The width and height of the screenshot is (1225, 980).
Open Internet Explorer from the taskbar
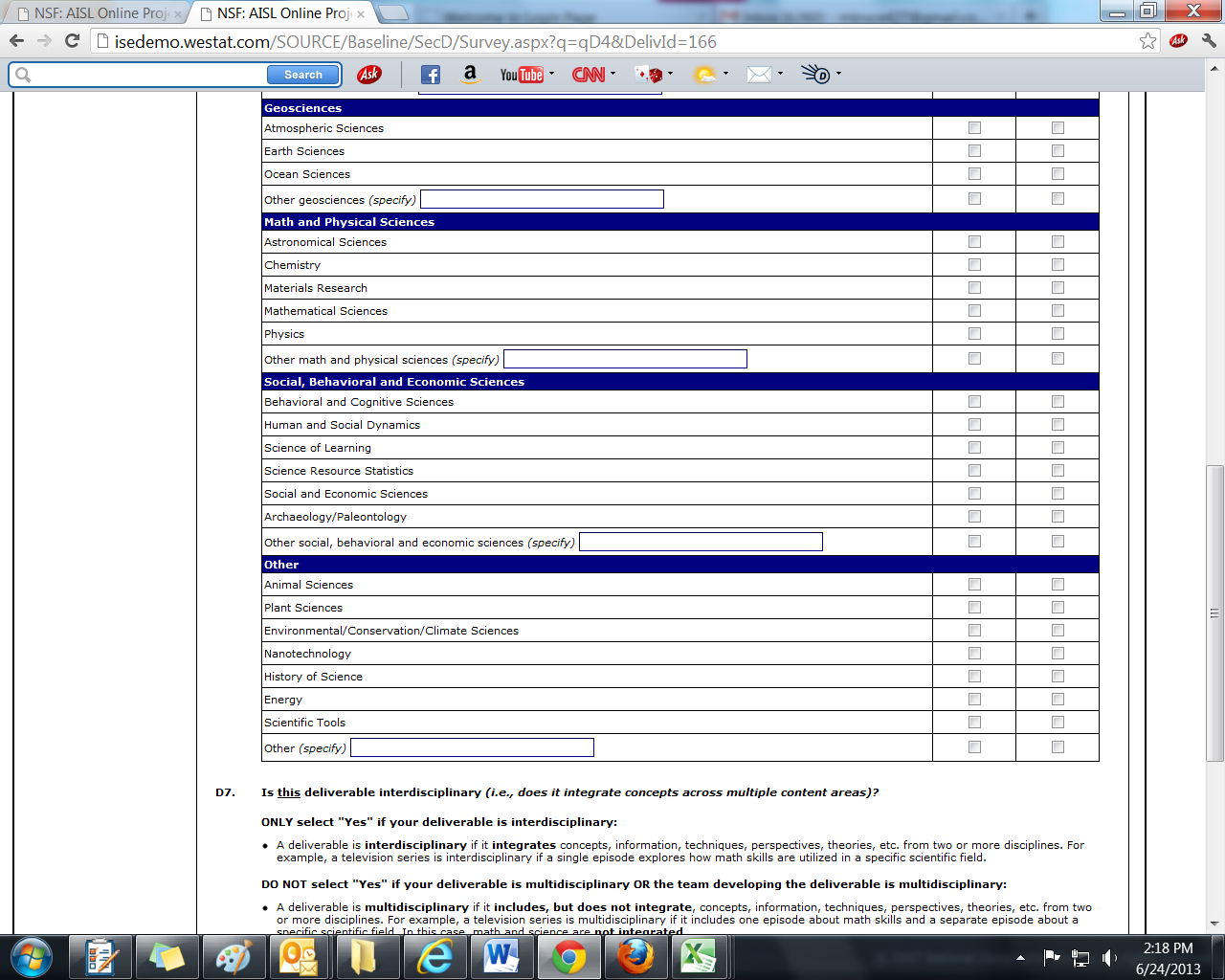[x=434, y=957]
